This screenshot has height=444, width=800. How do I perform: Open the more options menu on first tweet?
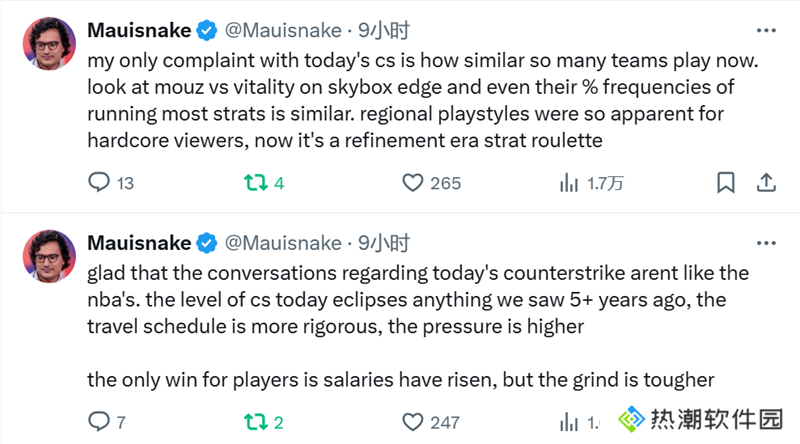coord(766,31)
